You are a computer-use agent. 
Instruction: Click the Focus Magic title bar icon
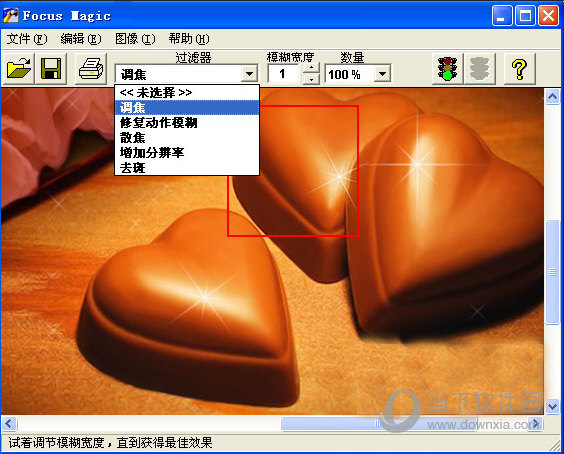(x=10, y=15)
